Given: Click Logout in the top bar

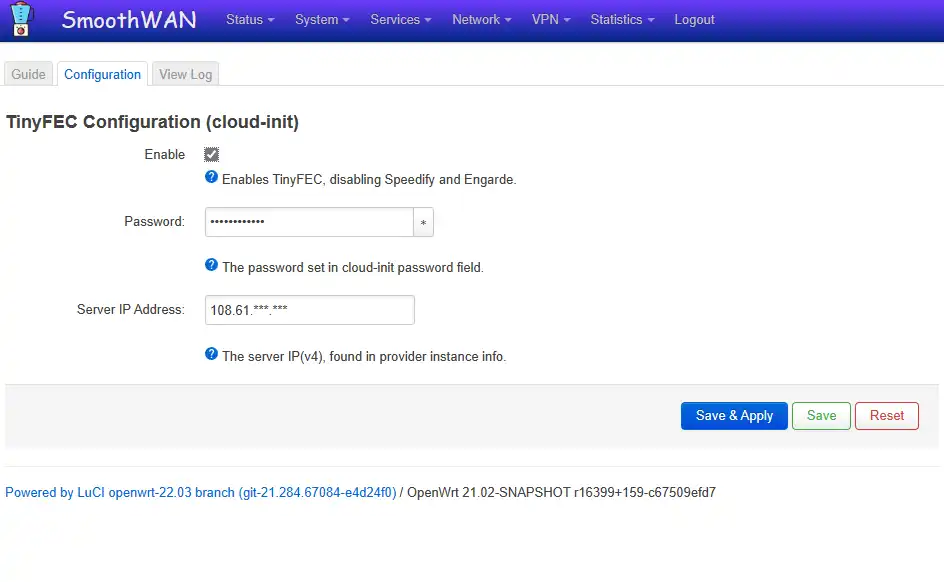Looking at the screenshot, I should tap(694, 20).
